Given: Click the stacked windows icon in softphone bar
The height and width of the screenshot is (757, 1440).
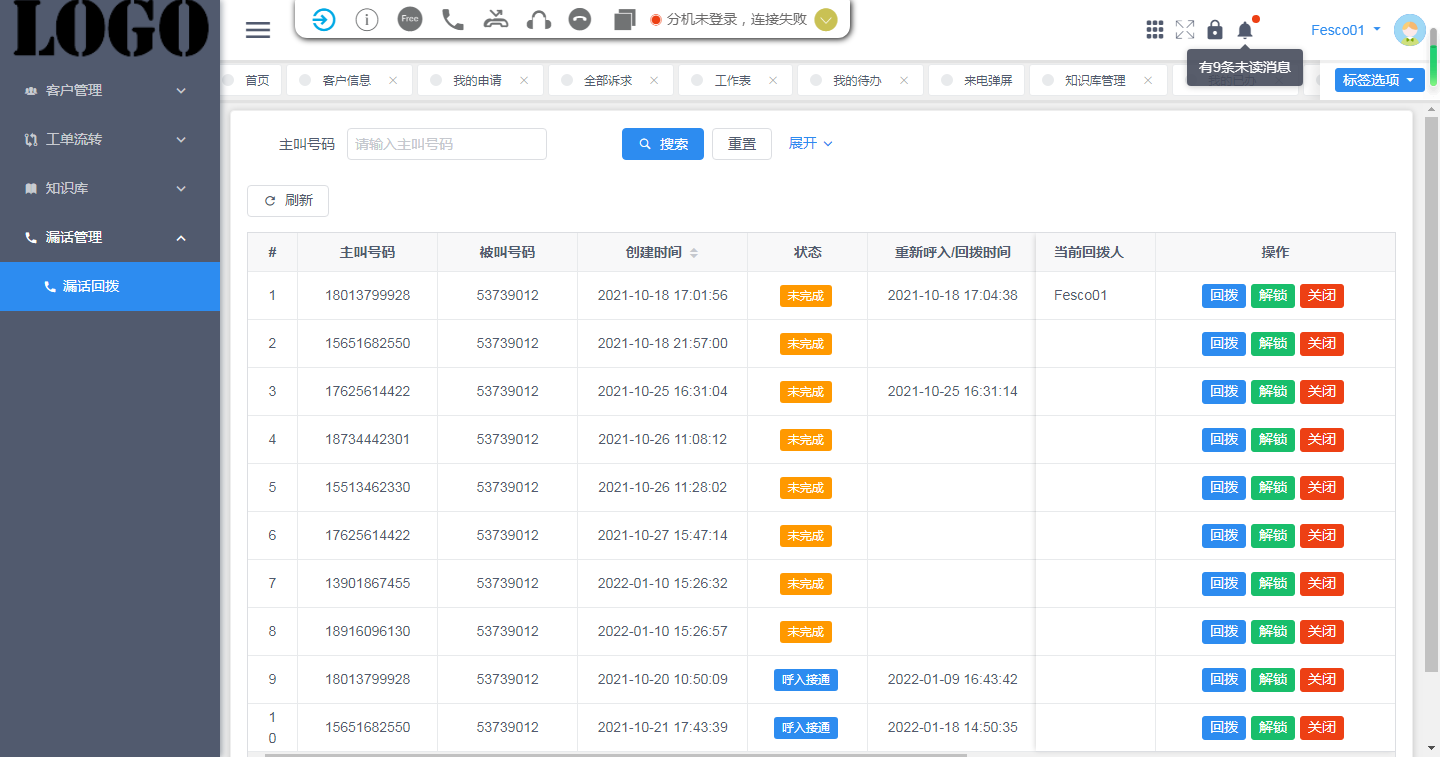Looking at the screenshot, I should (625, 20).
